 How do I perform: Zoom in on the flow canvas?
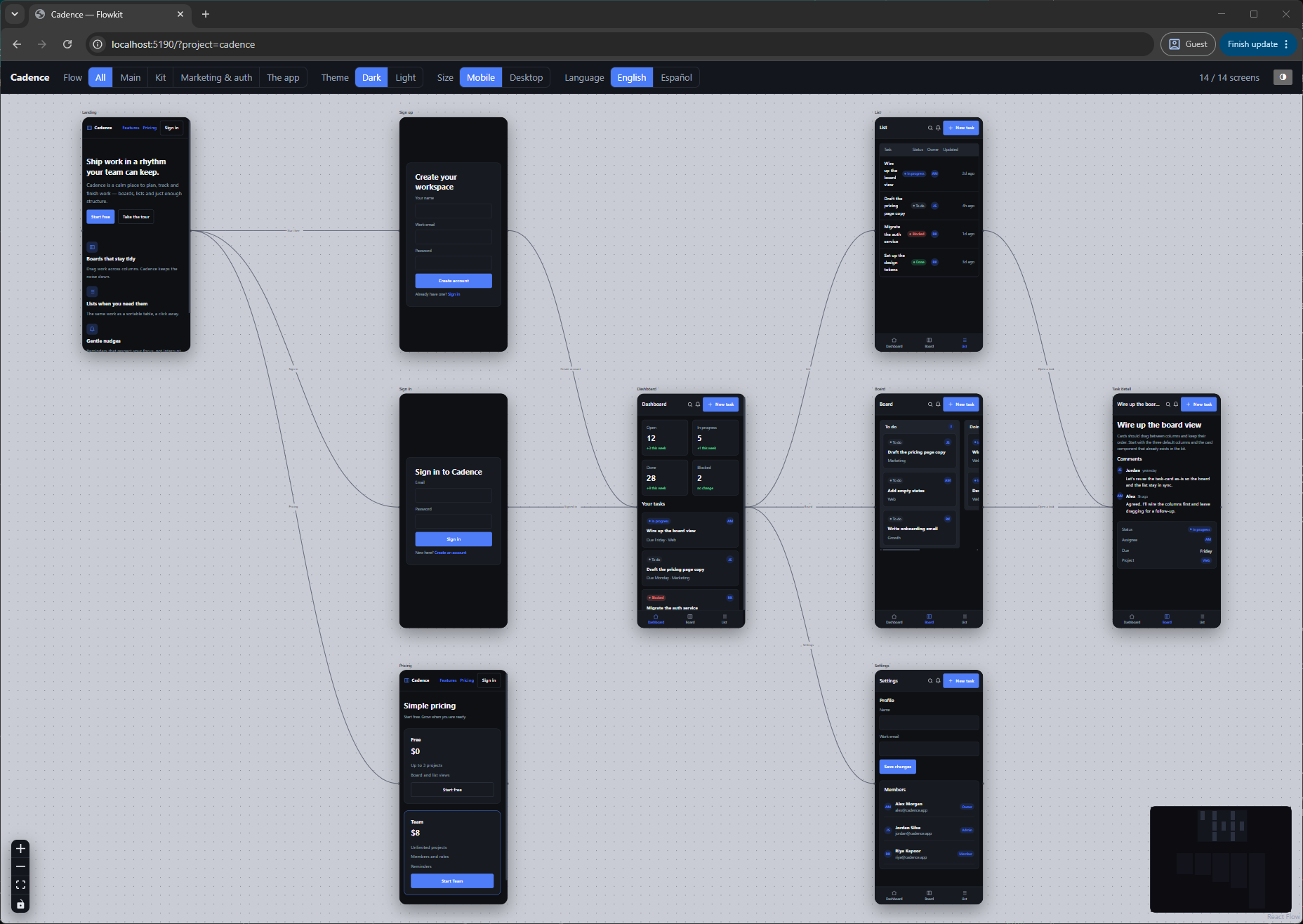[20, 848]
